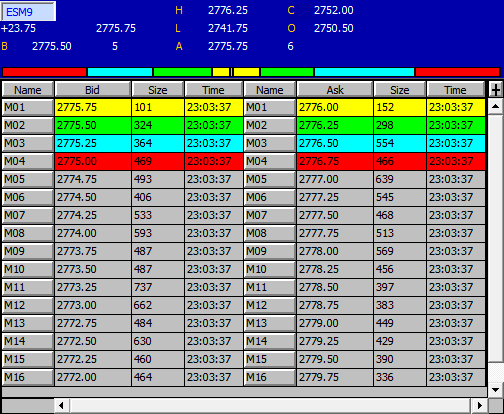Click the yellow best ask price 2776.00
The width and height of the screenshot is (504, 414).
(x=335, y=107)
